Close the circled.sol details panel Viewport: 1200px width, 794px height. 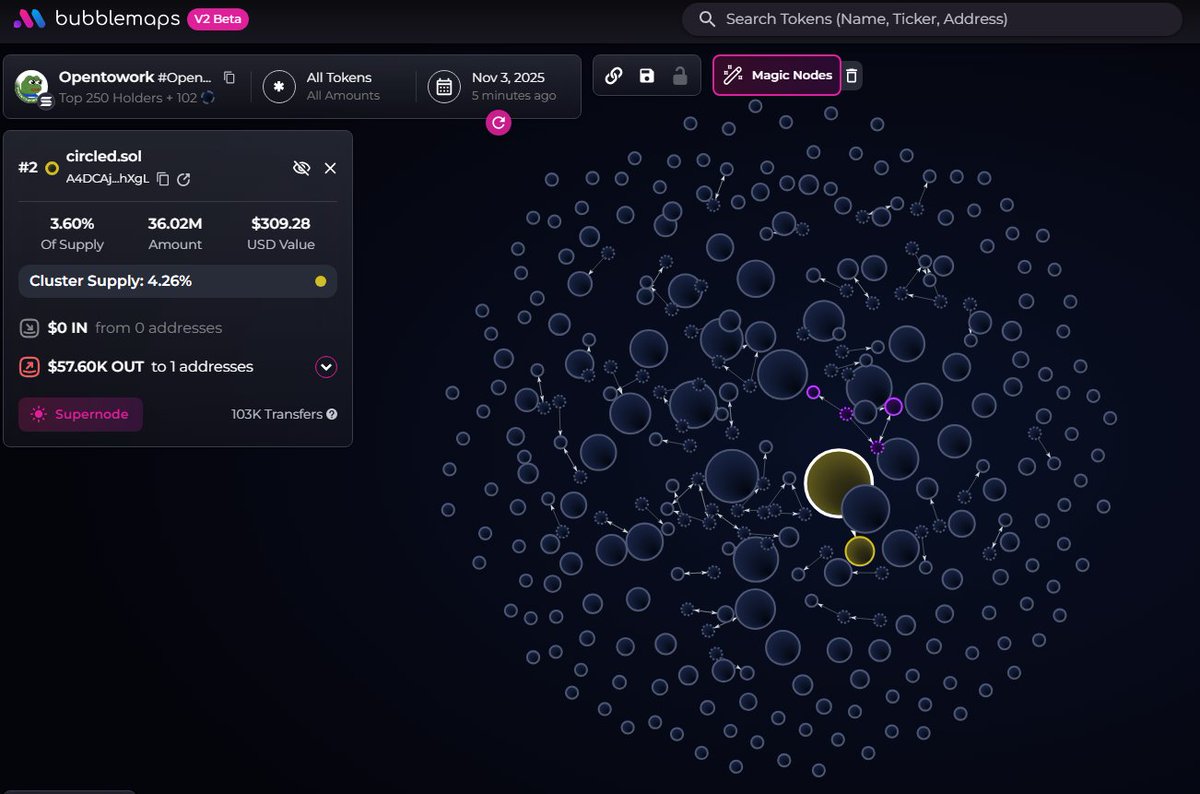(x=330, y=168)
